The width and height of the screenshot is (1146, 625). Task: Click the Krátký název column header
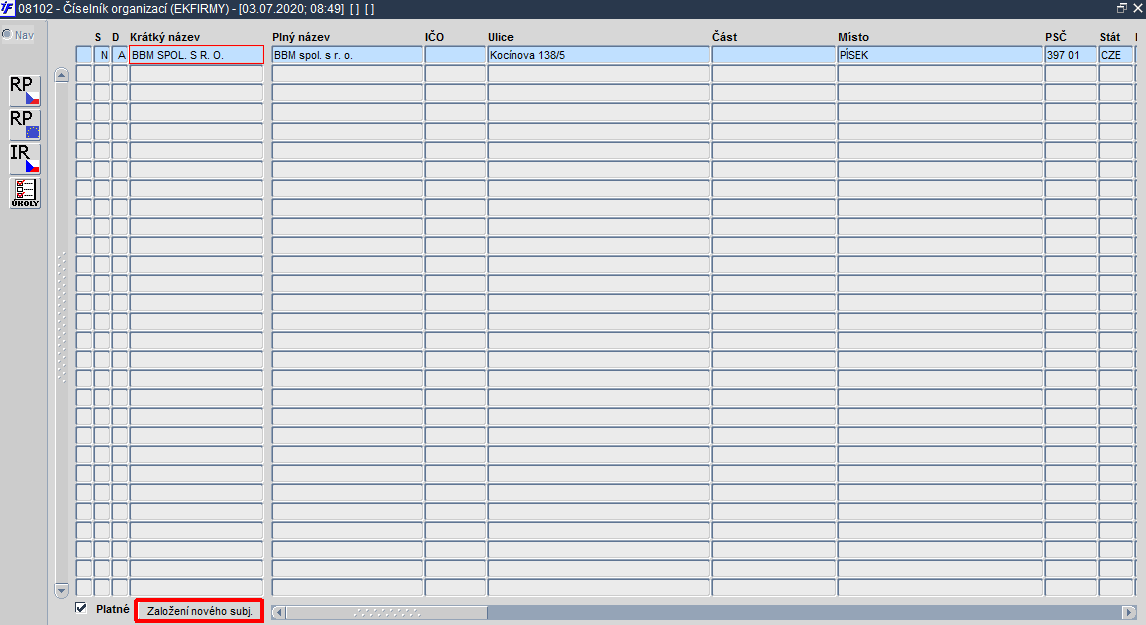(164, 37)
